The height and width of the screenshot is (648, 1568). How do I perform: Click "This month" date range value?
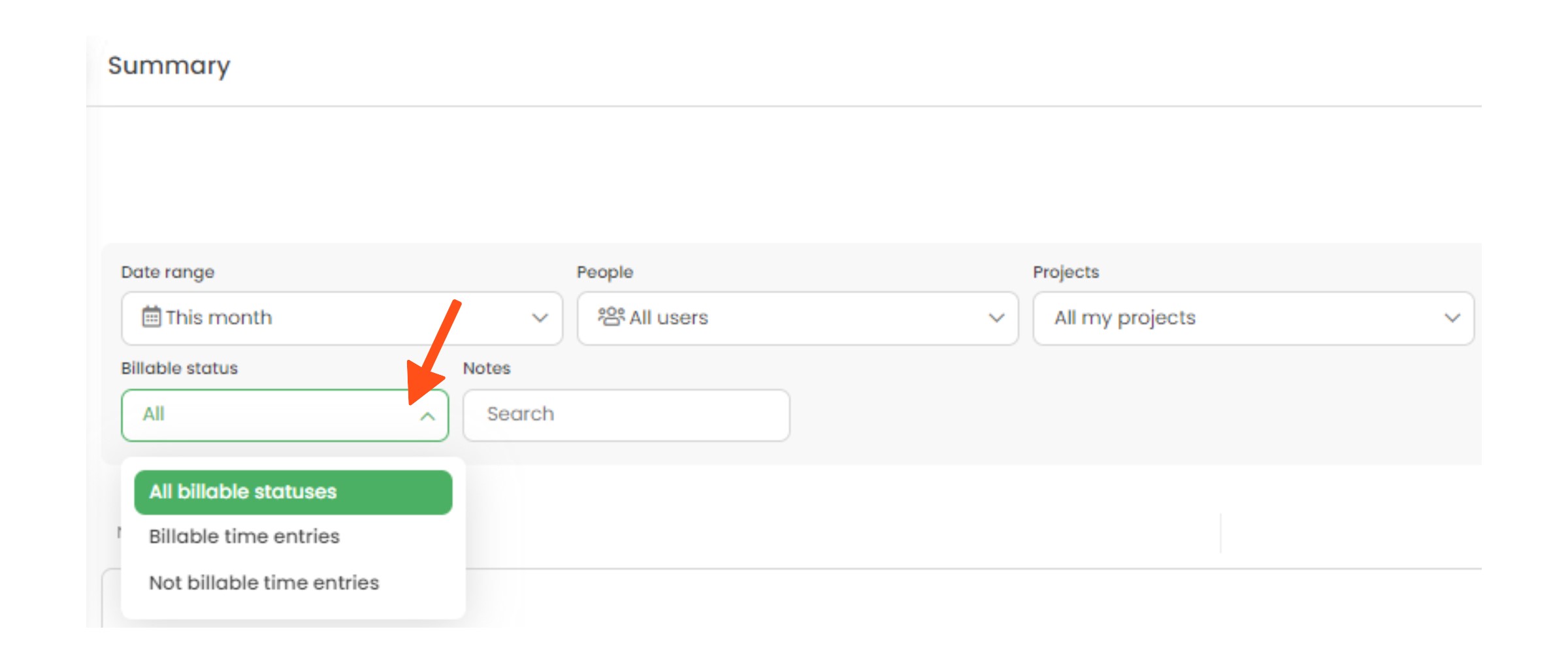tap(218, 318)
